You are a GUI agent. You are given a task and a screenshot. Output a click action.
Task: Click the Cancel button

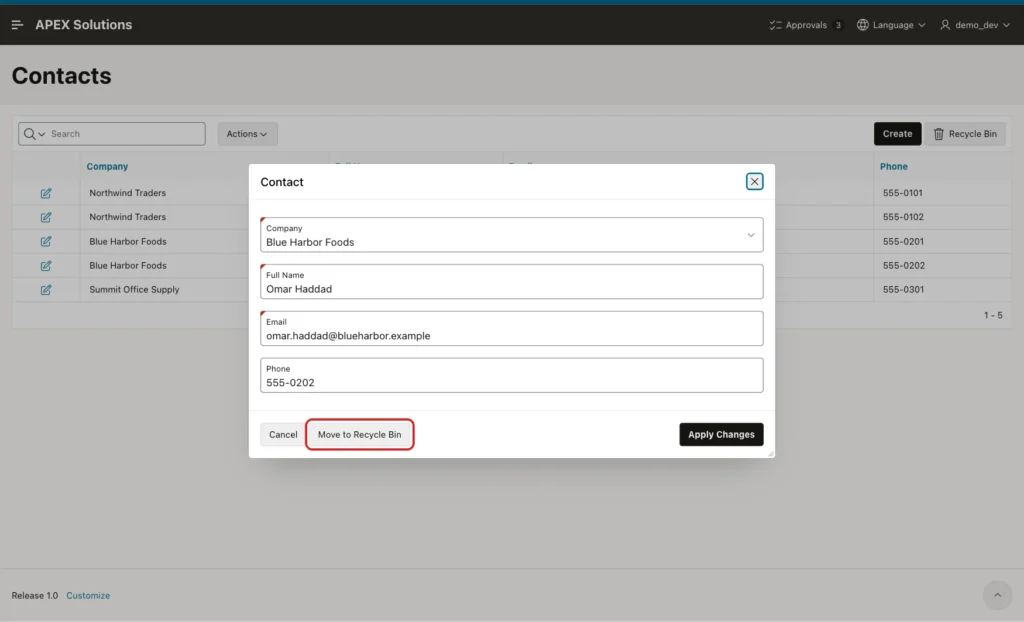point(283,434)
